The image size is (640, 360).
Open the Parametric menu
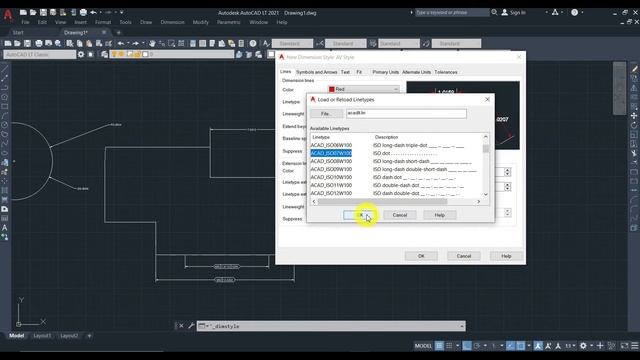[229, 22]
